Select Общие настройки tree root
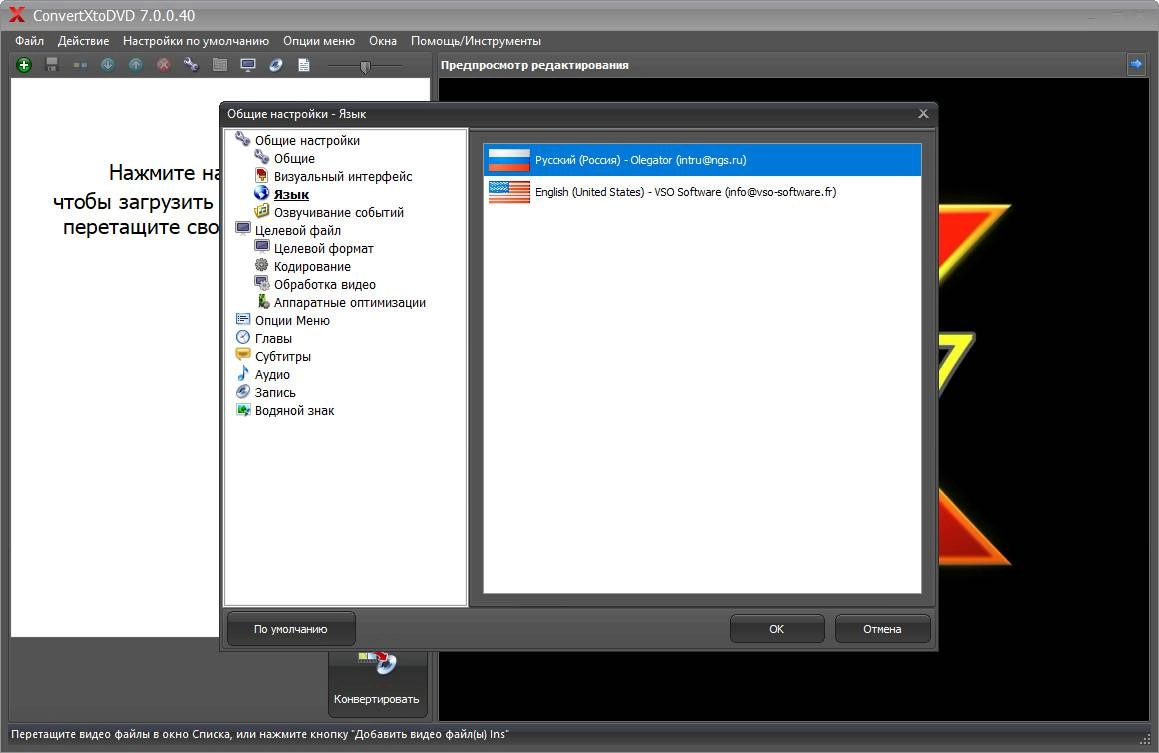1159x753 pixels. click(307, 140)
